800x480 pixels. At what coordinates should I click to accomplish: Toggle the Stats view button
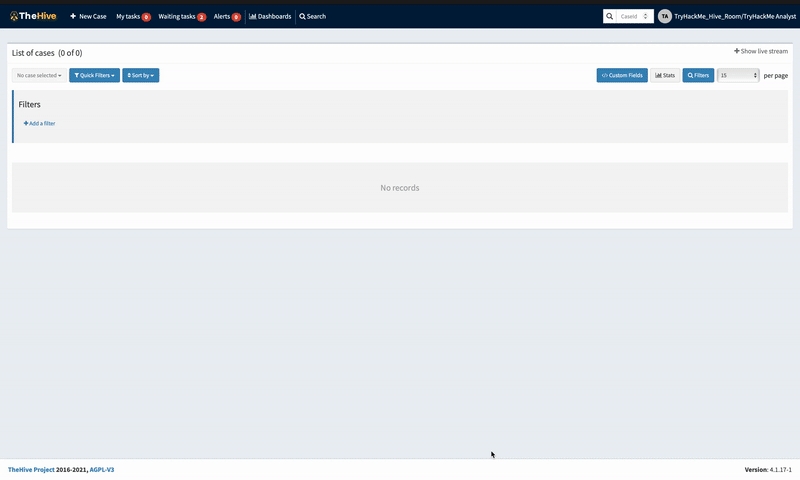point(665,75)
